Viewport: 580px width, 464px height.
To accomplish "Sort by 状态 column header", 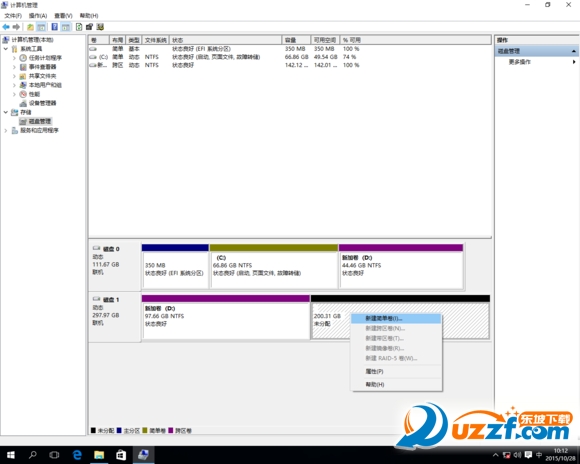I will [x=226, y=40].
